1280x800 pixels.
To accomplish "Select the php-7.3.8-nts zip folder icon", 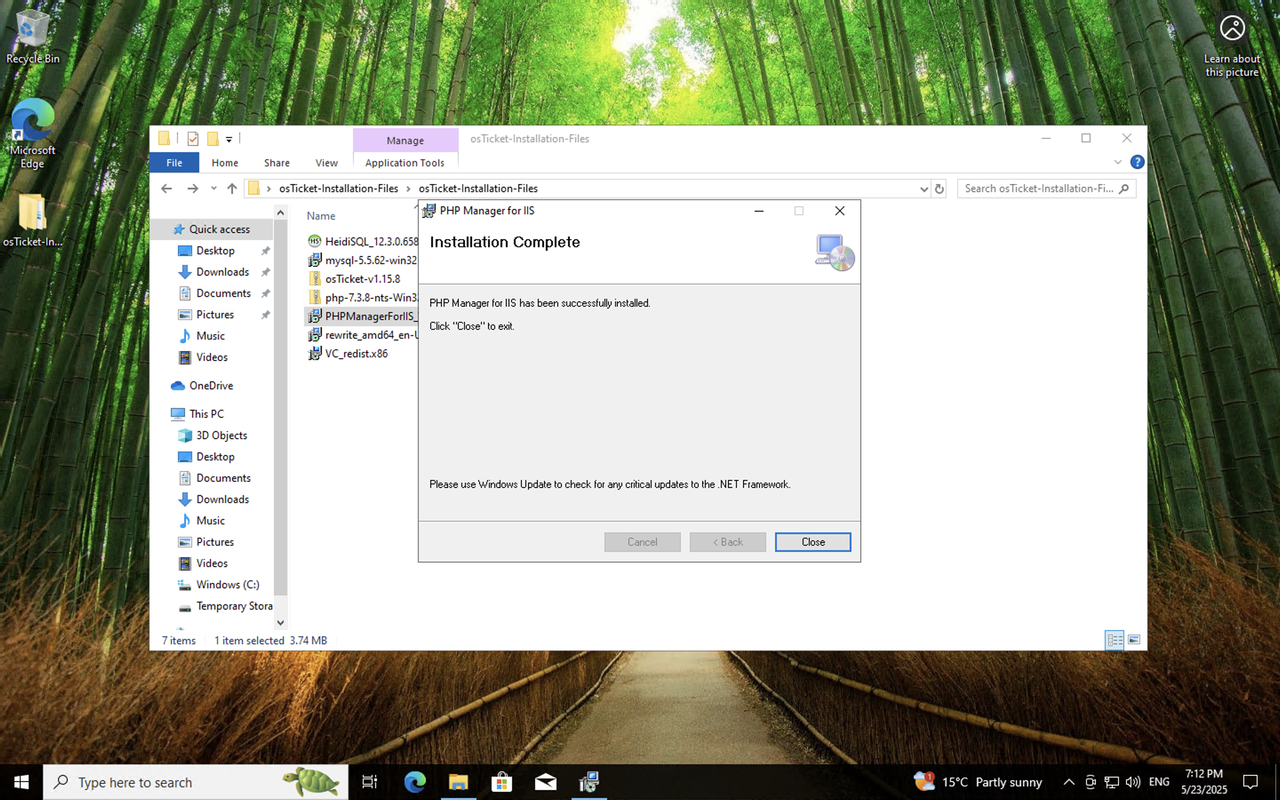I will coord(314,298).
